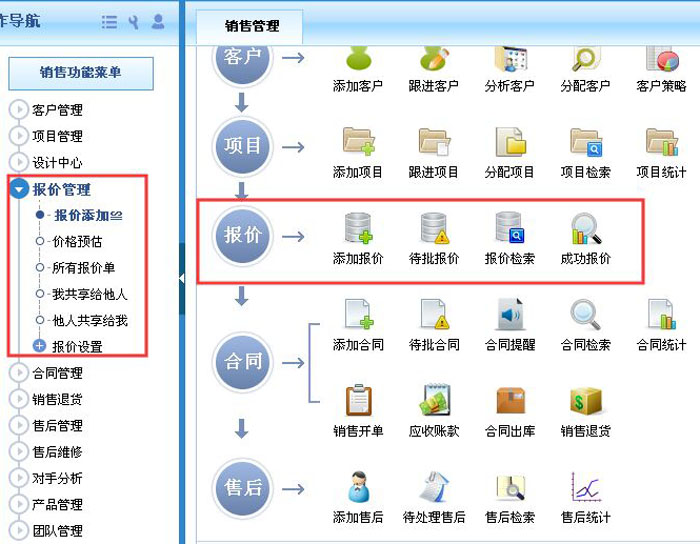The width and height of the screenshot is (700, 544).
Task: Click the 待批报价 warning database icon
Action: click(434, 228)
